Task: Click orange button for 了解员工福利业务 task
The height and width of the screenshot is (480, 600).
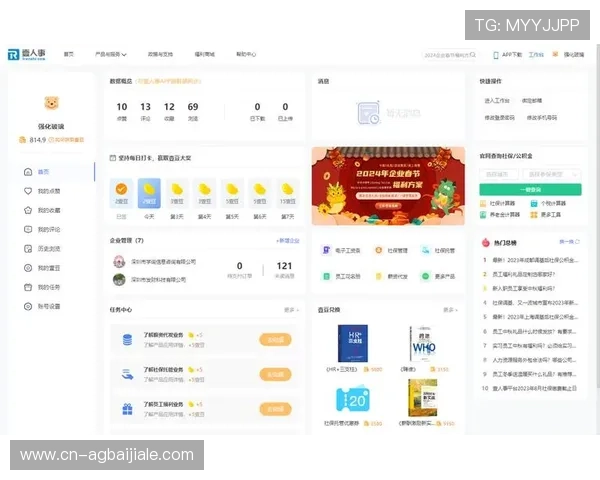Action: coord(275,409)
